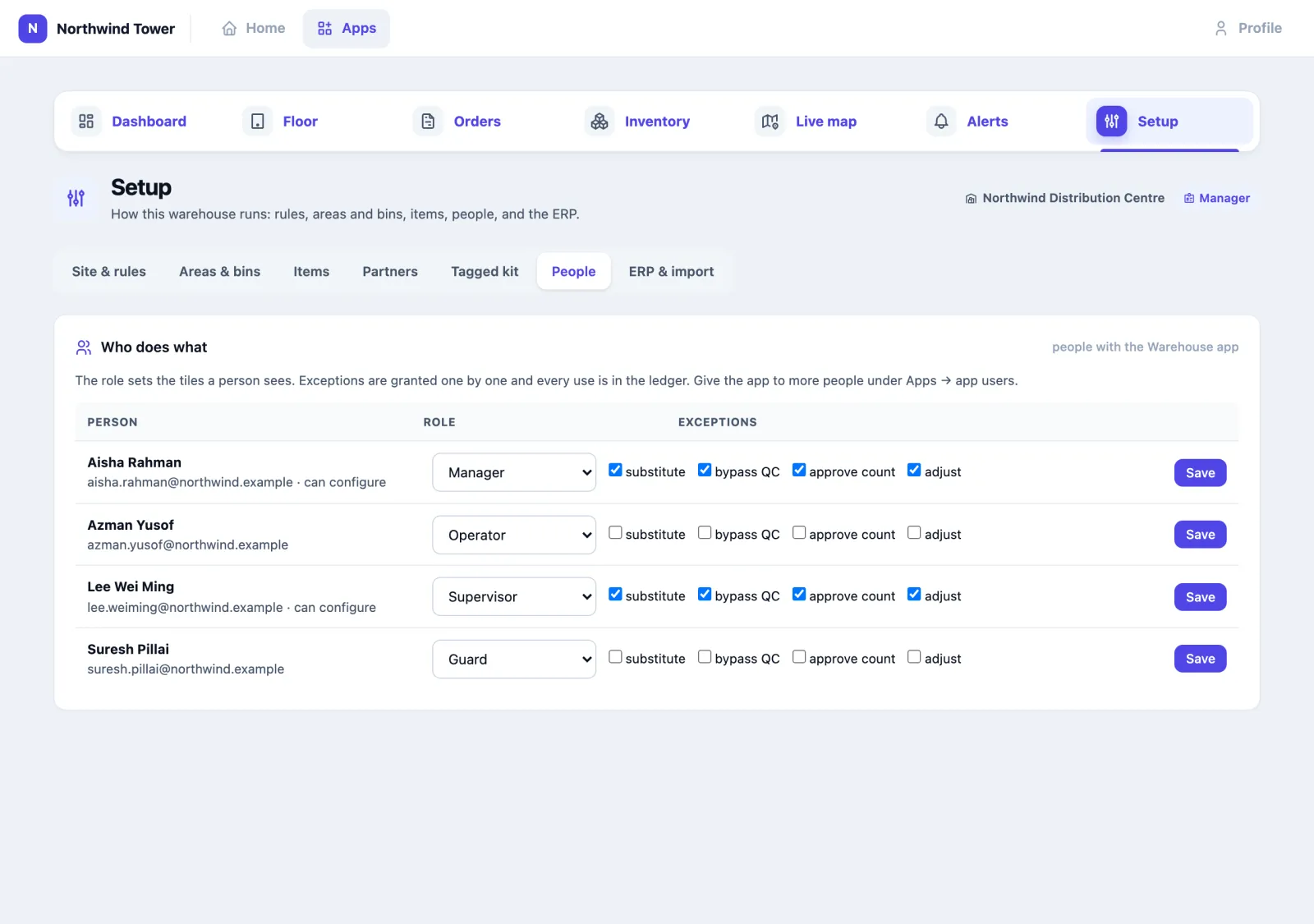Image resolution: width=1314 pixels, height=924 pixels.
Task: Open the Partners tab
Action: (390, 271)
